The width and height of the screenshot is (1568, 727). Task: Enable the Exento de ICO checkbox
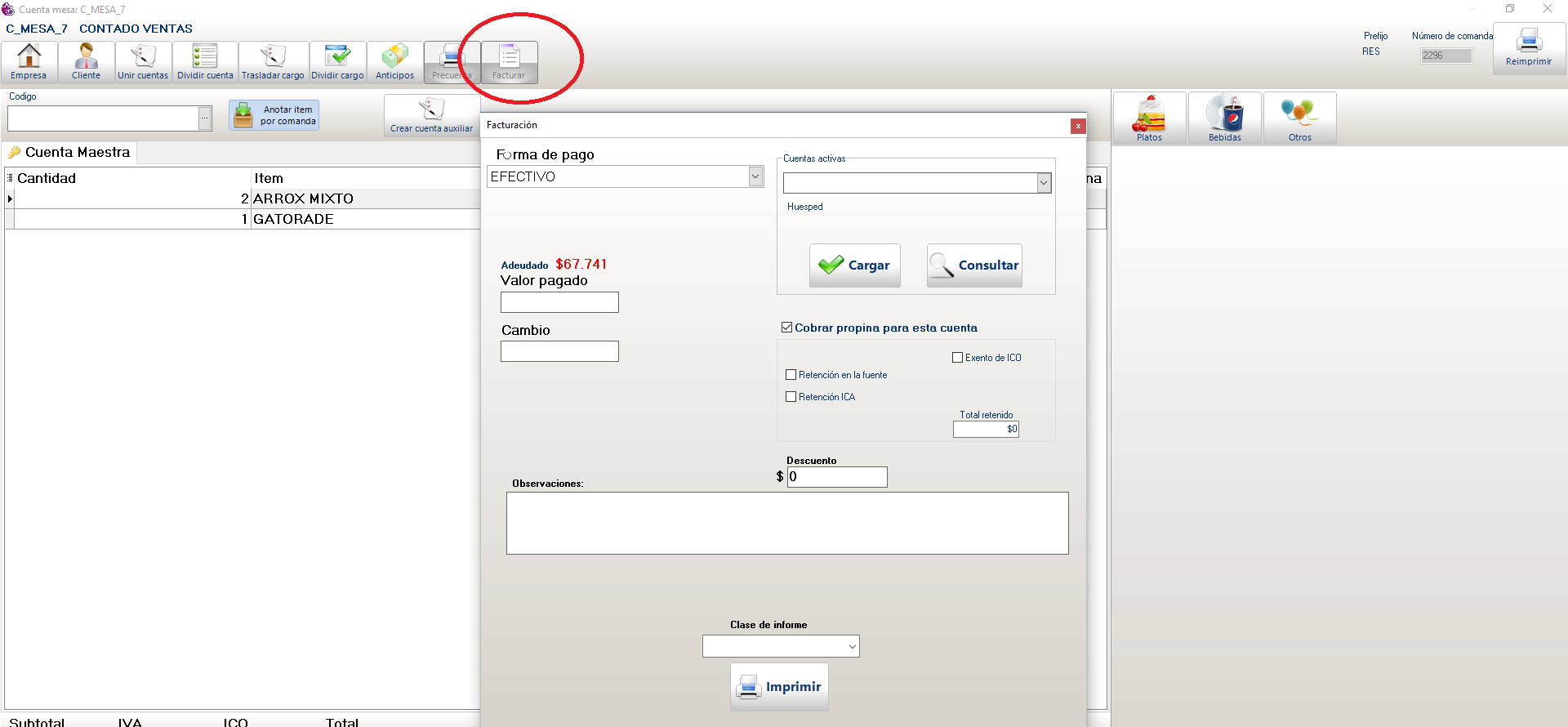[958, 358]
